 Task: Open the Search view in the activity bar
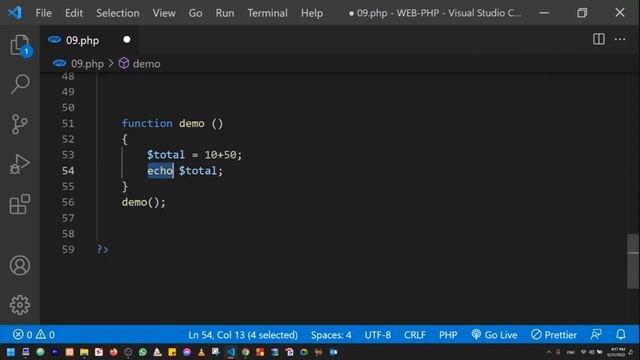[x=20, y=84]
